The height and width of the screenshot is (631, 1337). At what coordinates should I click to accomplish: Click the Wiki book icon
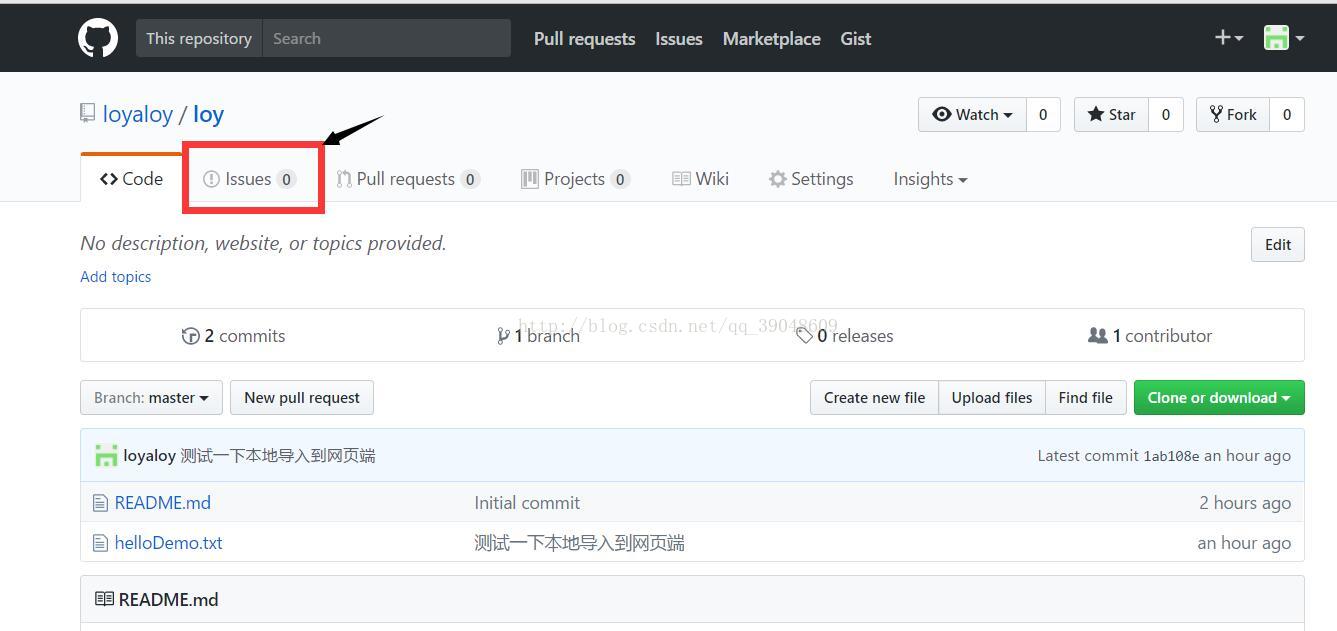(x=681, y=179)
